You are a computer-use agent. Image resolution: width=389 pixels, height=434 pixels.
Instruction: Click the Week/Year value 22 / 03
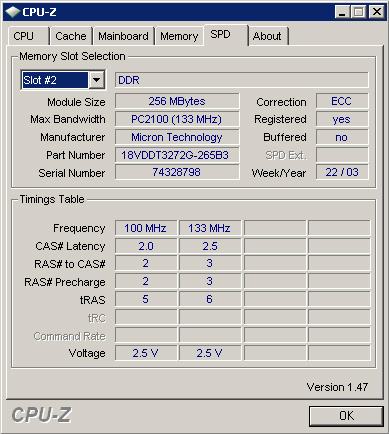point(342,172)
